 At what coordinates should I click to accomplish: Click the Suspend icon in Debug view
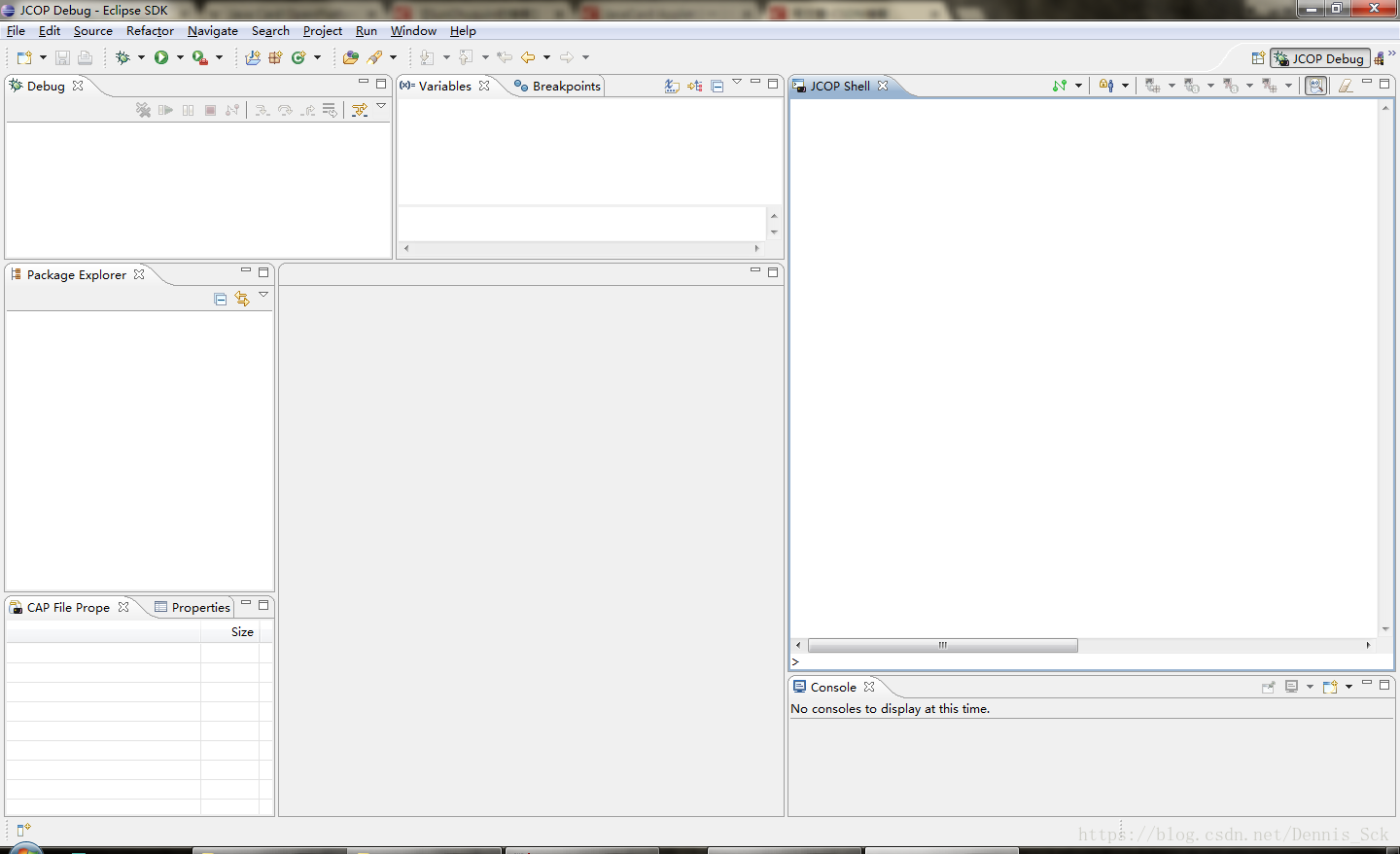point(188,110)
